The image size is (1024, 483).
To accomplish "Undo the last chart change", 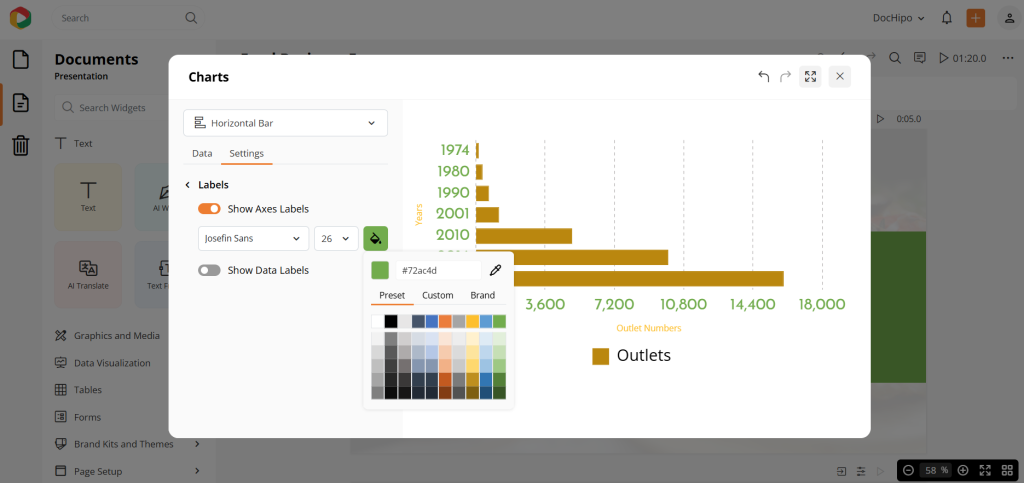I will coord(763,76).
